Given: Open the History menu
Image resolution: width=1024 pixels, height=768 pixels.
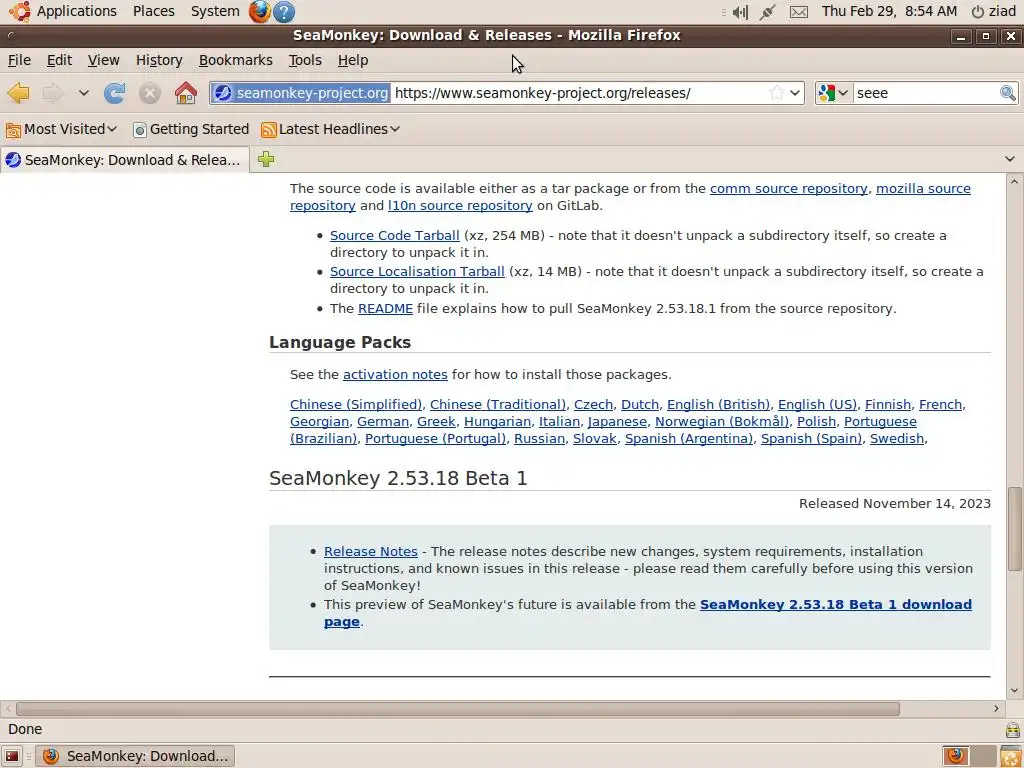Looking at the screenshot, I should point(159,60).
